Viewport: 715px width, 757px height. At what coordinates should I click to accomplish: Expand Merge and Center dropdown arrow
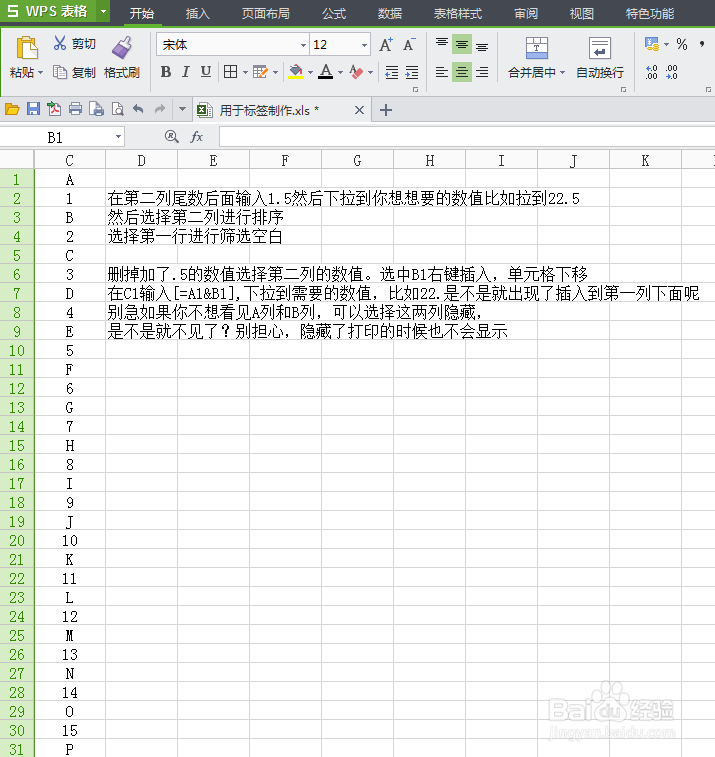[562, 72]
